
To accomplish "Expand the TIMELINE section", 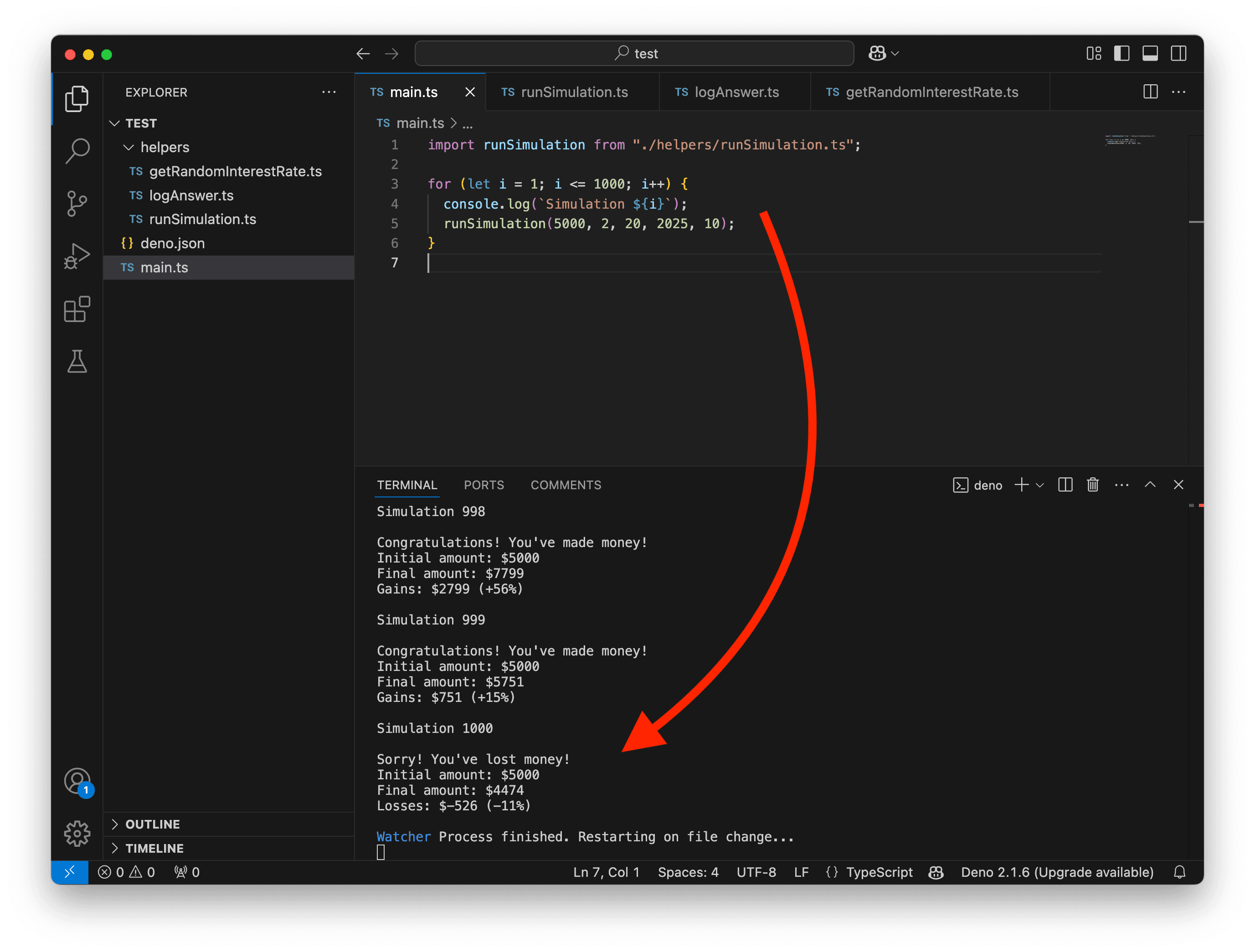I will [229, 848].
